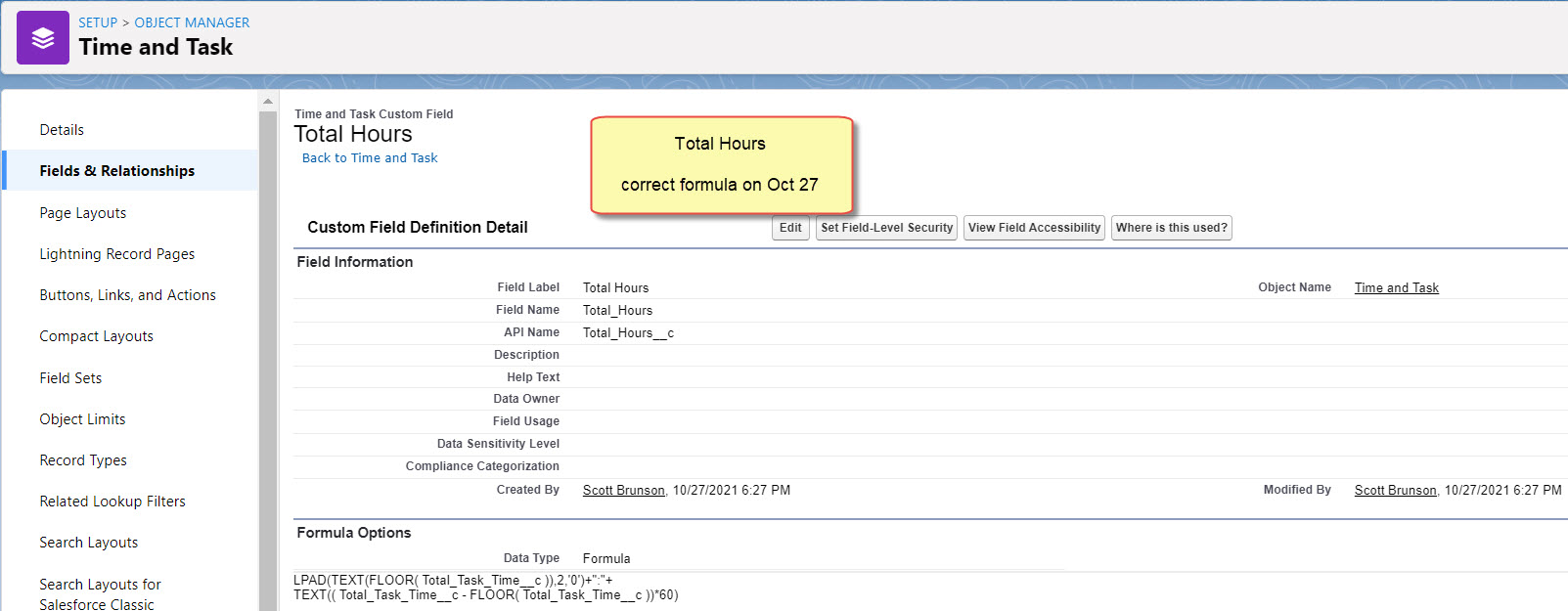Click the Formula data type value
The width and height of the screenshot is (1568, 611).
pos(606,559)
